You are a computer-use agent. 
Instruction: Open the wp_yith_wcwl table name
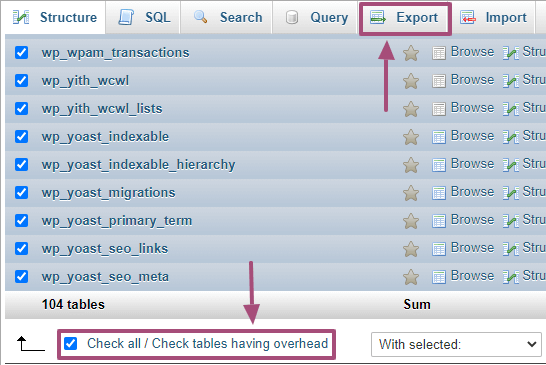click(85, 81)
